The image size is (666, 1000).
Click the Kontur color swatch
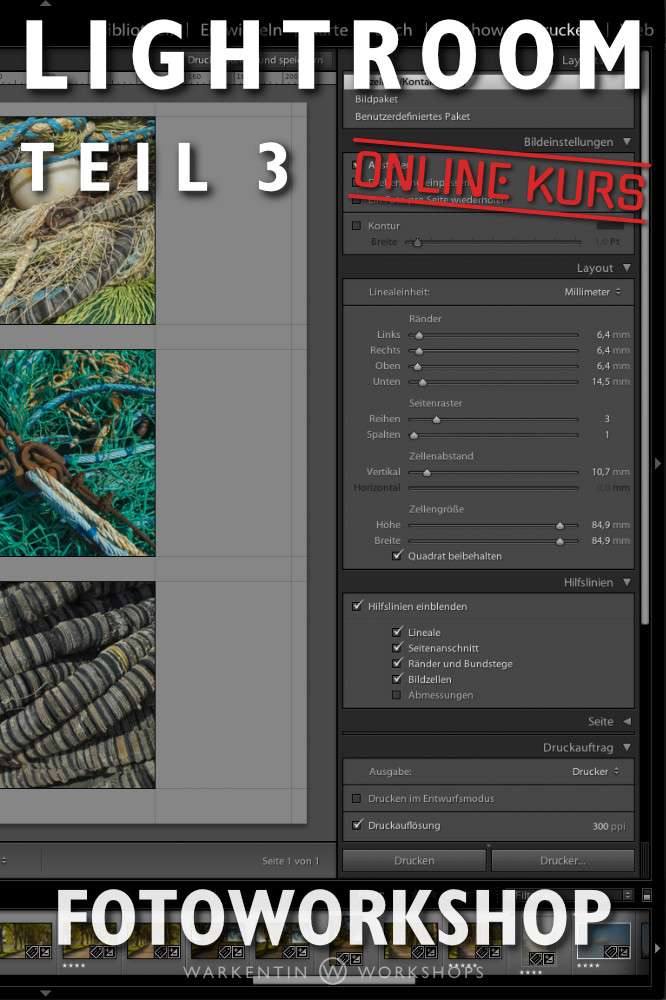click(x=610, y=225)
